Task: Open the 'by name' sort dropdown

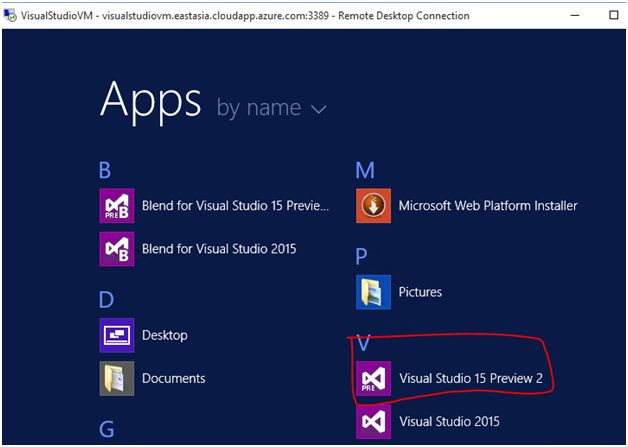Action: [x=272, y=108]
